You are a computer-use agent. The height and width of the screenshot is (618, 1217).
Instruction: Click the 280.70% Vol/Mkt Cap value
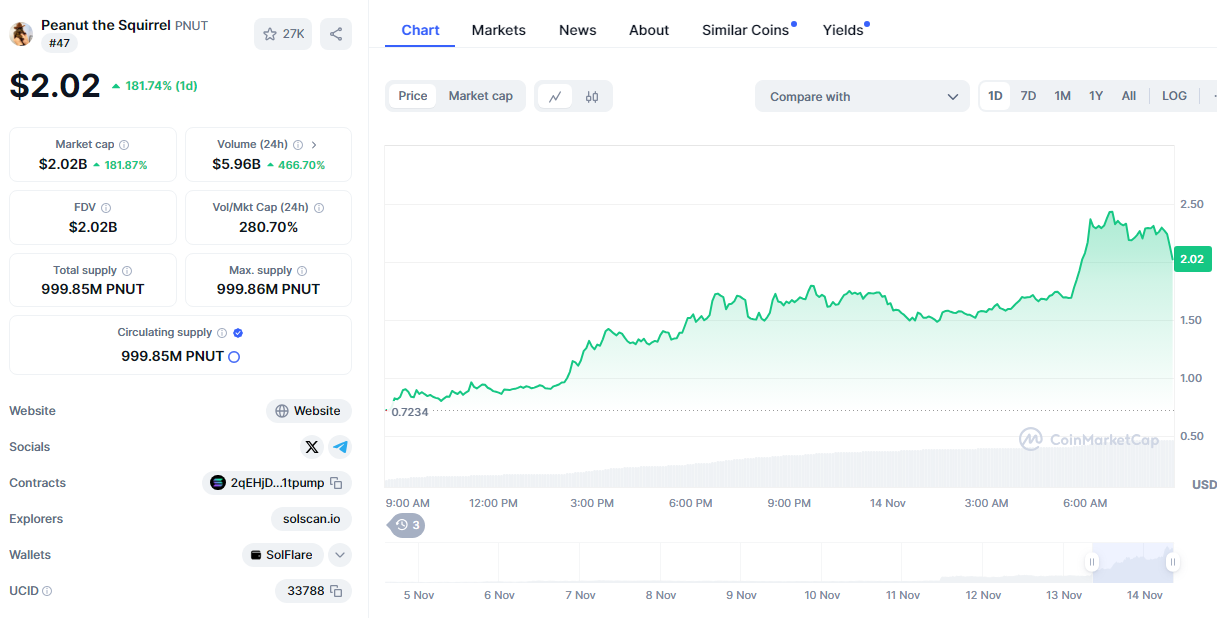(x=268, y=227)
